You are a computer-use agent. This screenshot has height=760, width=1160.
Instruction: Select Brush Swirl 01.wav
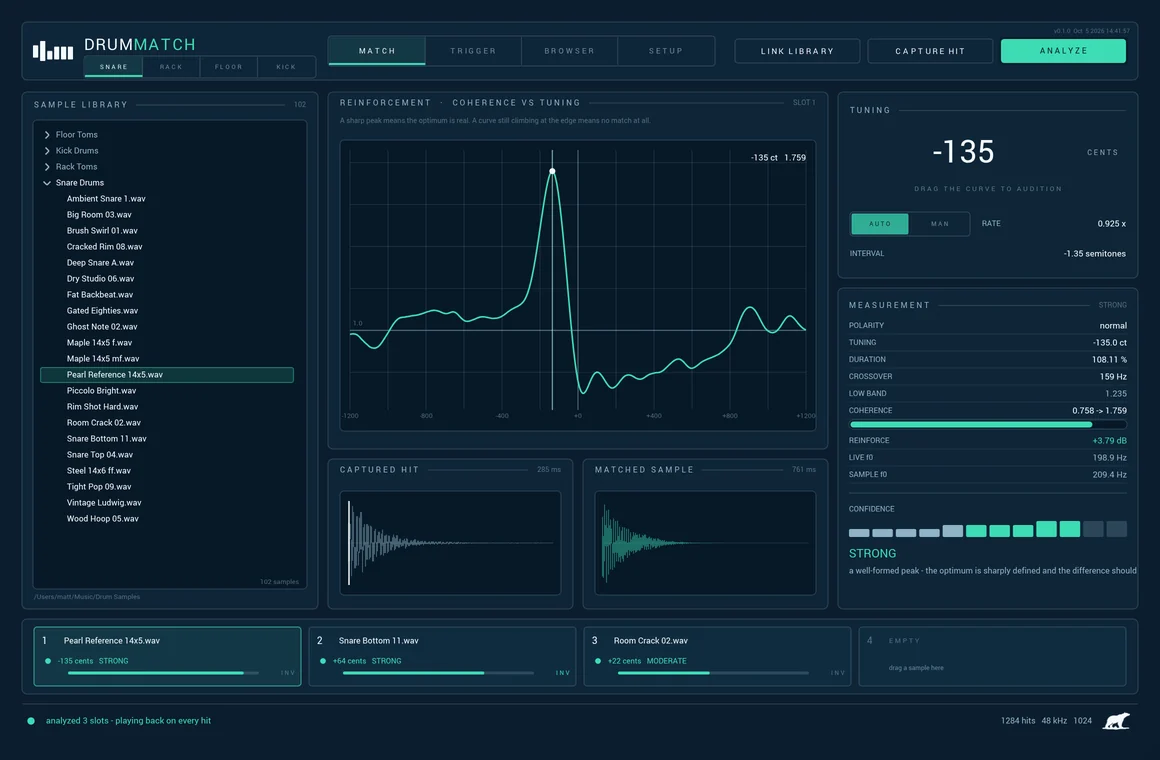tap(166, 231)
